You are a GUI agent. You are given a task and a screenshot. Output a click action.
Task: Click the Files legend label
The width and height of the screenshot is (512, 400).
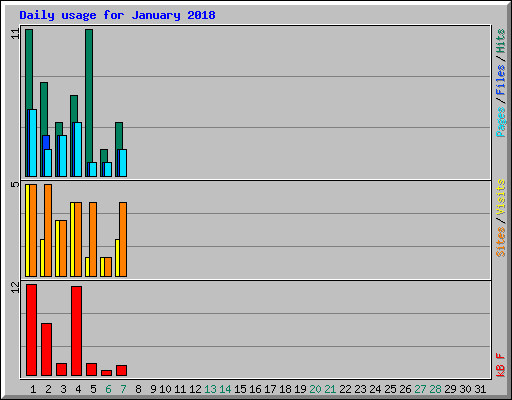pos(500,79)
